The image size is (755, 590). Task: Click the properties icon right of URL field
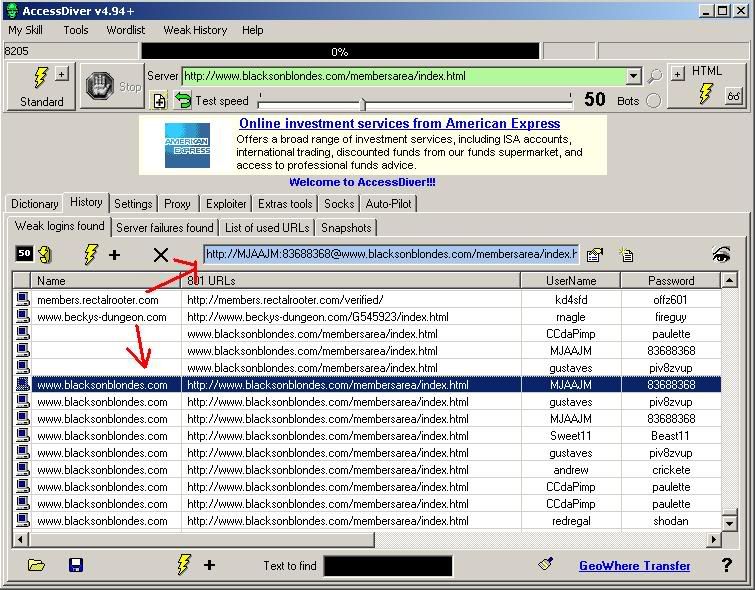point(595,254)
